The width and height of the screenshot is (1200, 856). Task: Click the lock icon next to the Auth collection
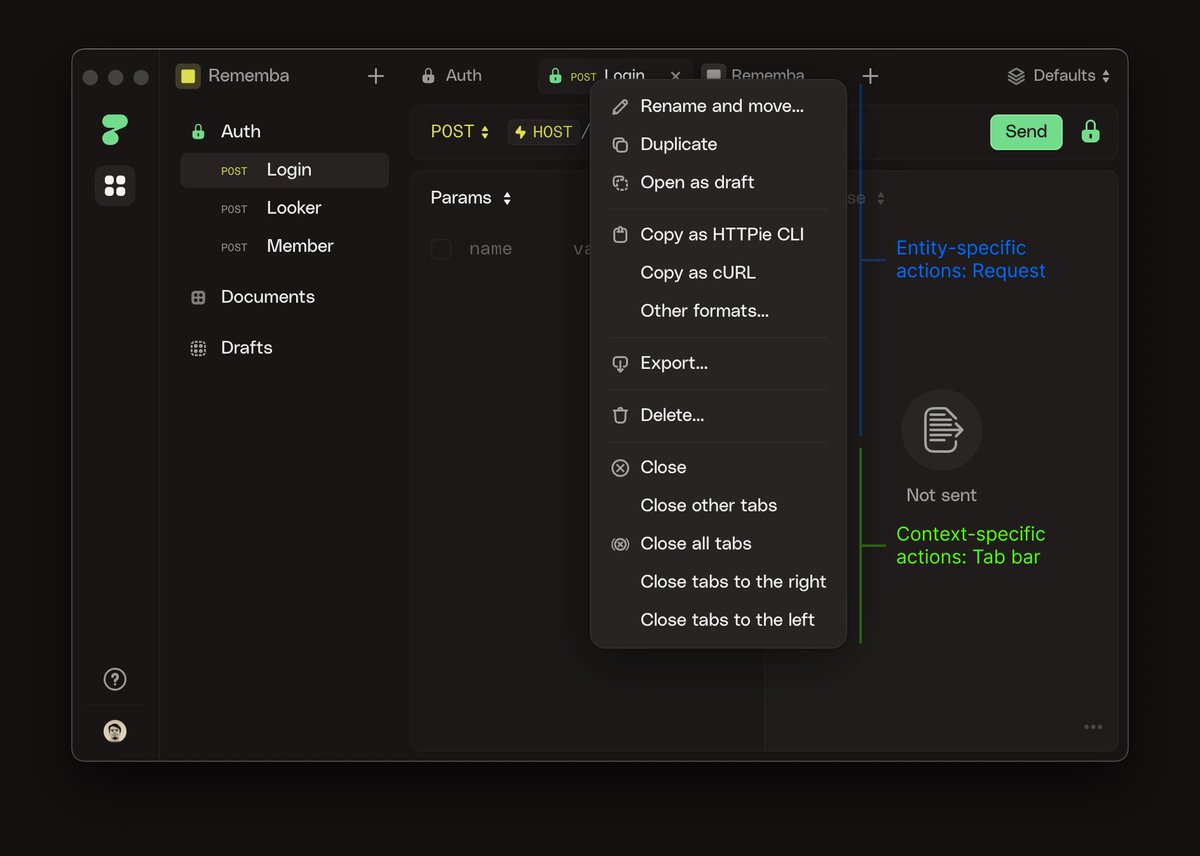click(198, 131)
